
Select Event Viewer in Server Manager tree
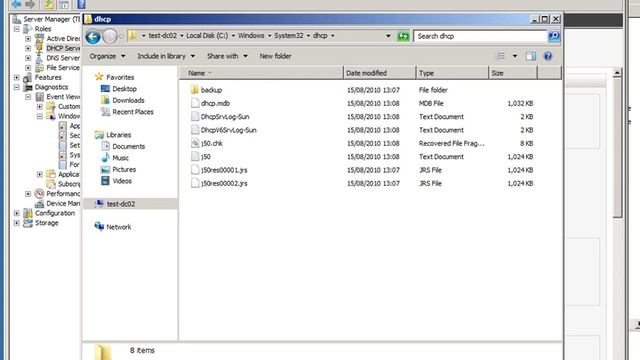[x=63, y=97]
